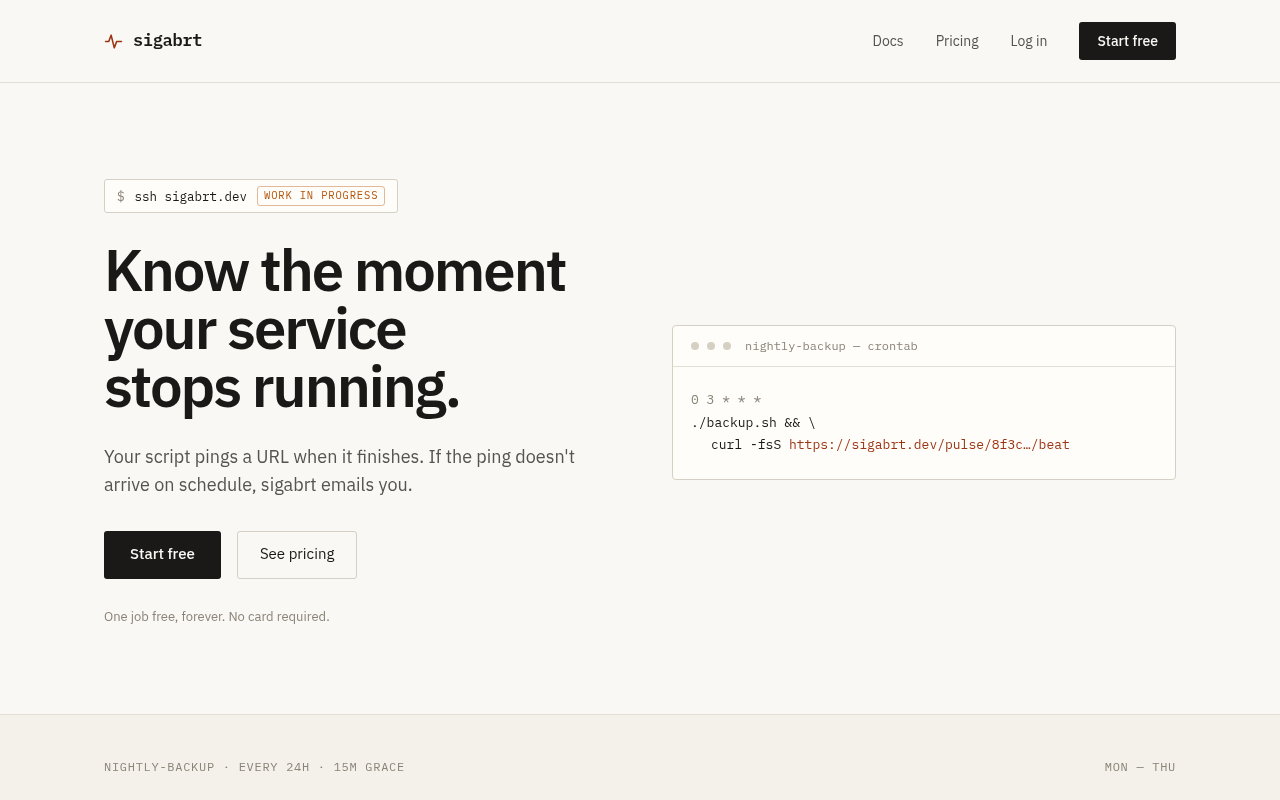Click the './backup.sh && \' line
Image resolution: width=1280 pixels, height=800 pixels.
tap(753, 423)
